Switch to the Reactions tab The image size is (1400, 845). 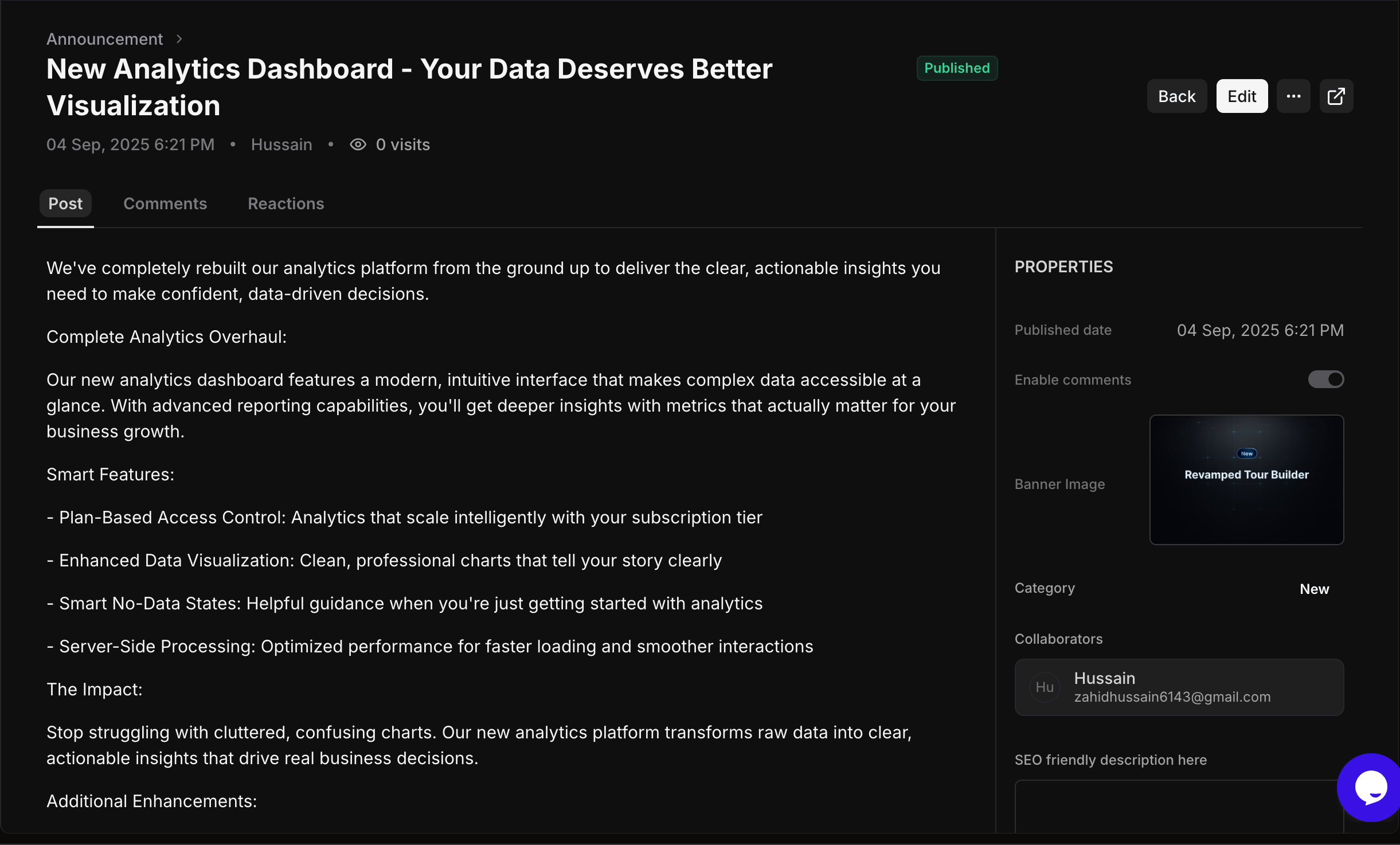pyautogui.click(x=286, y=204)
